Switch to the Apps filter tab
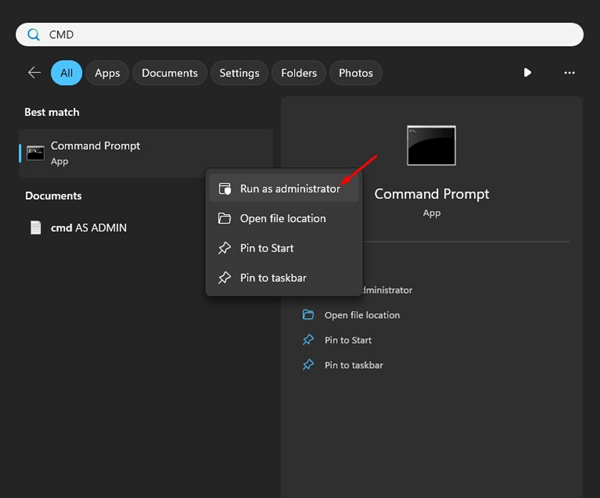The image size is (600, 498). [x=107, y=73]
